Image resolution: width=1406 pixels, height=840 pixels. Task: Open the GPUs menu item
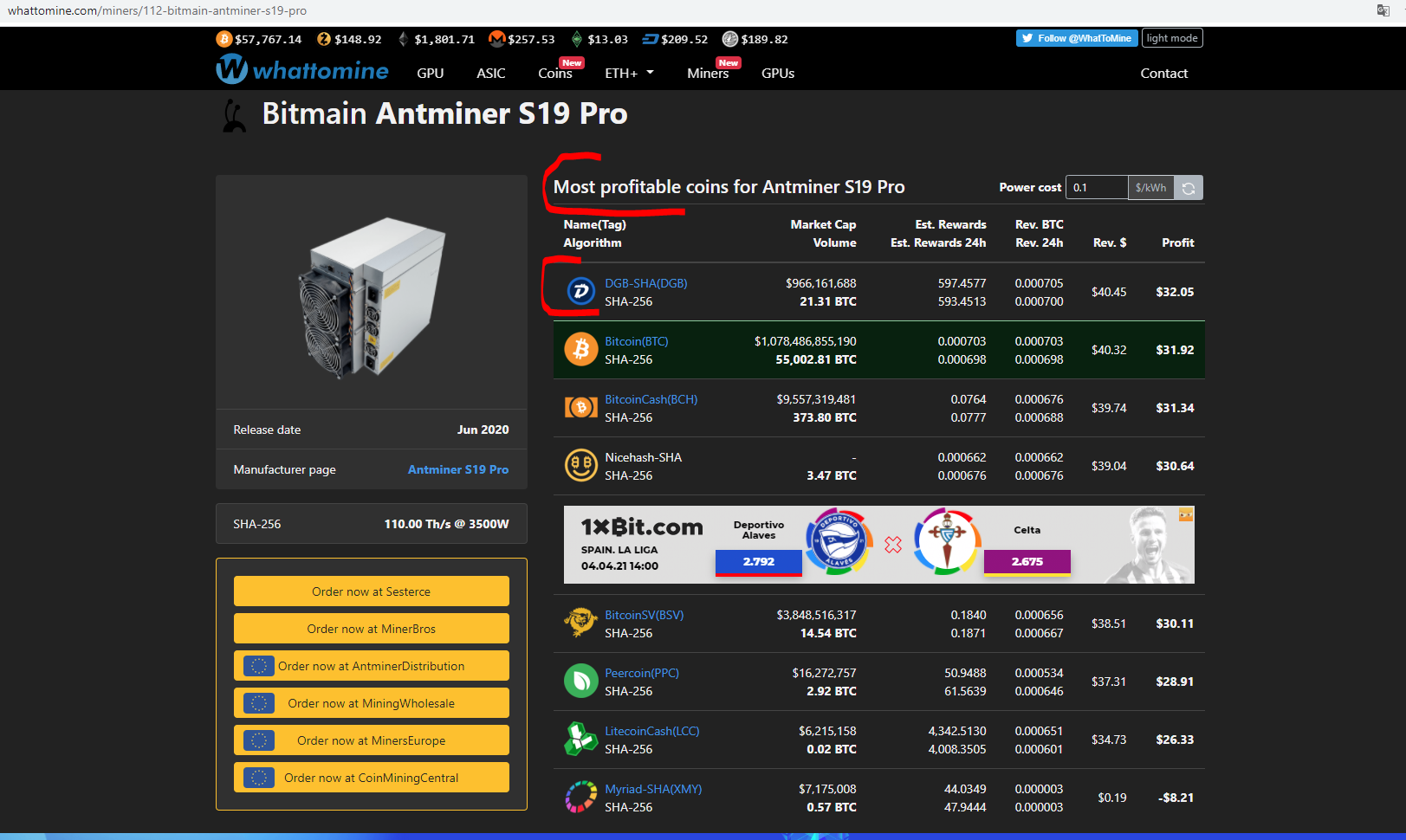tap(777, 74)
